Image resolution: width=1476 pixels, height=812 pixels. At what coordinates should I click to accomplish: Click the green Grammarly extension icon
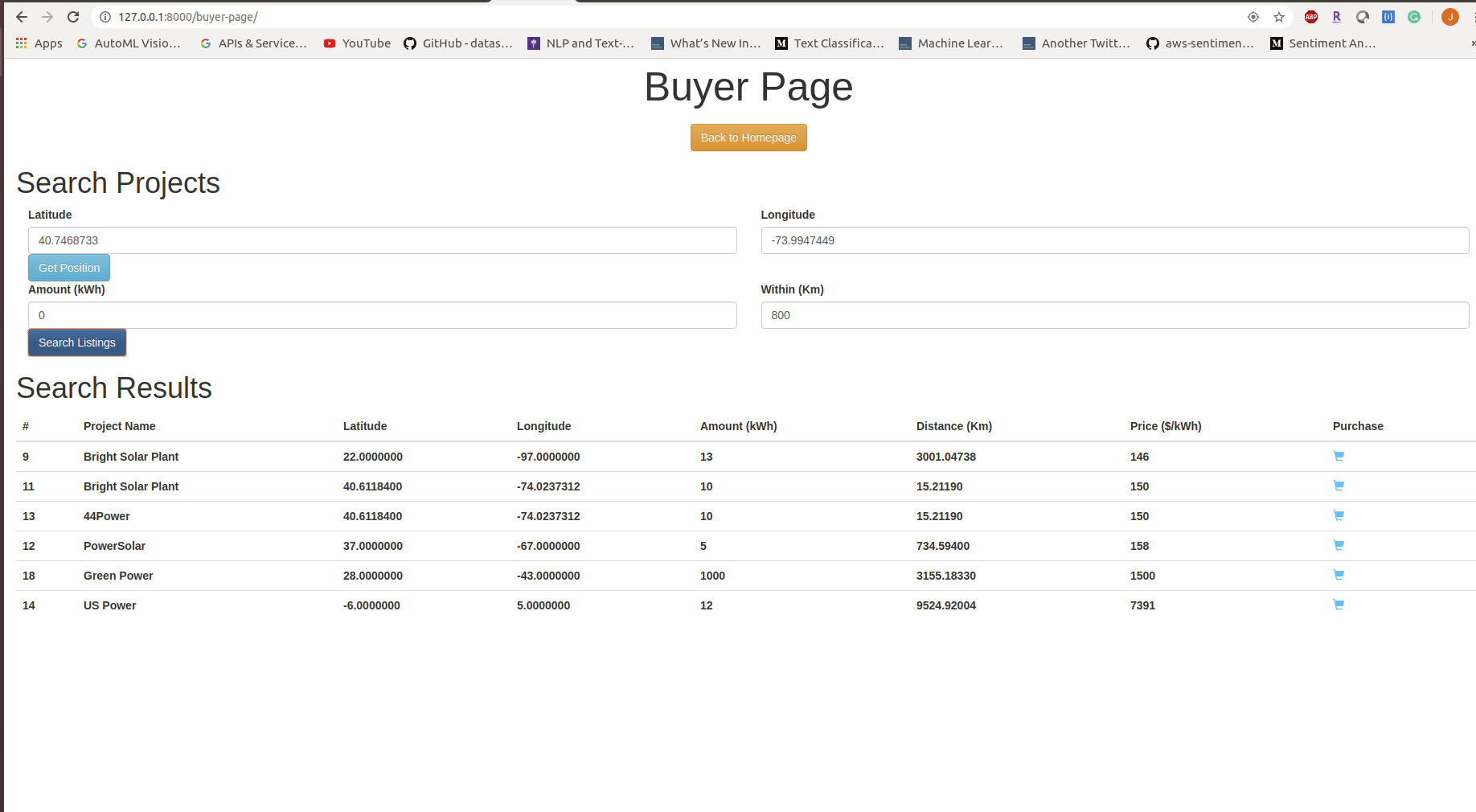[x=1414, y=17]
